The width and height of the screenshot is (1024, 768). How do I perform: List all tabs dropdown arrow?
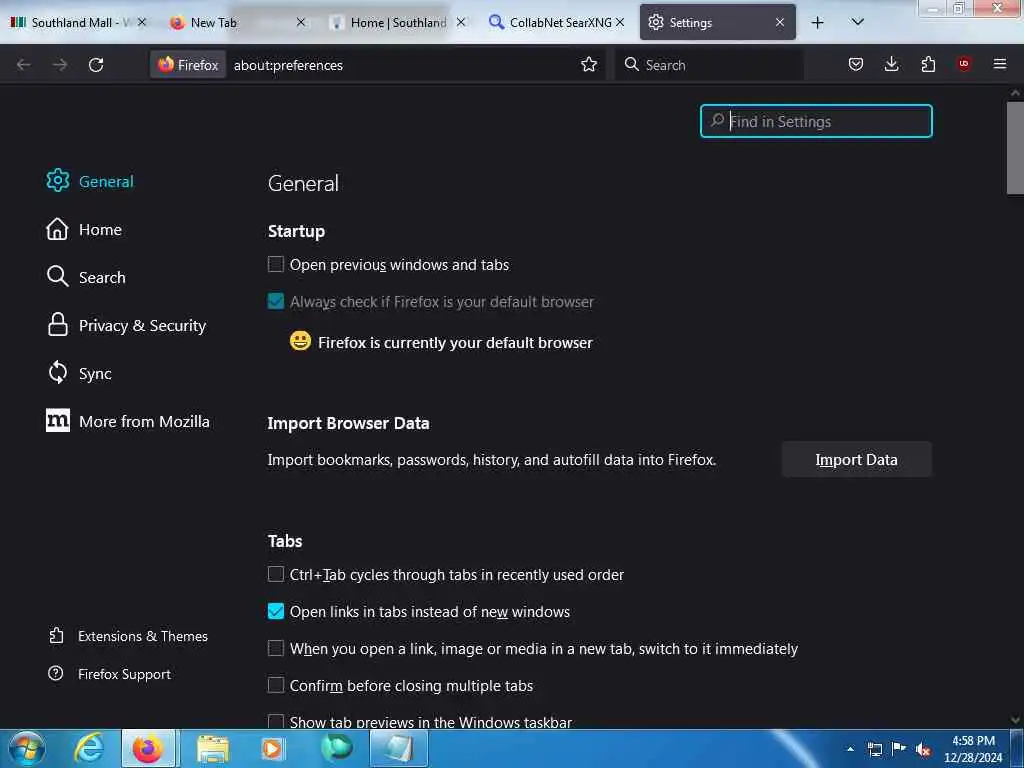click(x=858, y=22)
